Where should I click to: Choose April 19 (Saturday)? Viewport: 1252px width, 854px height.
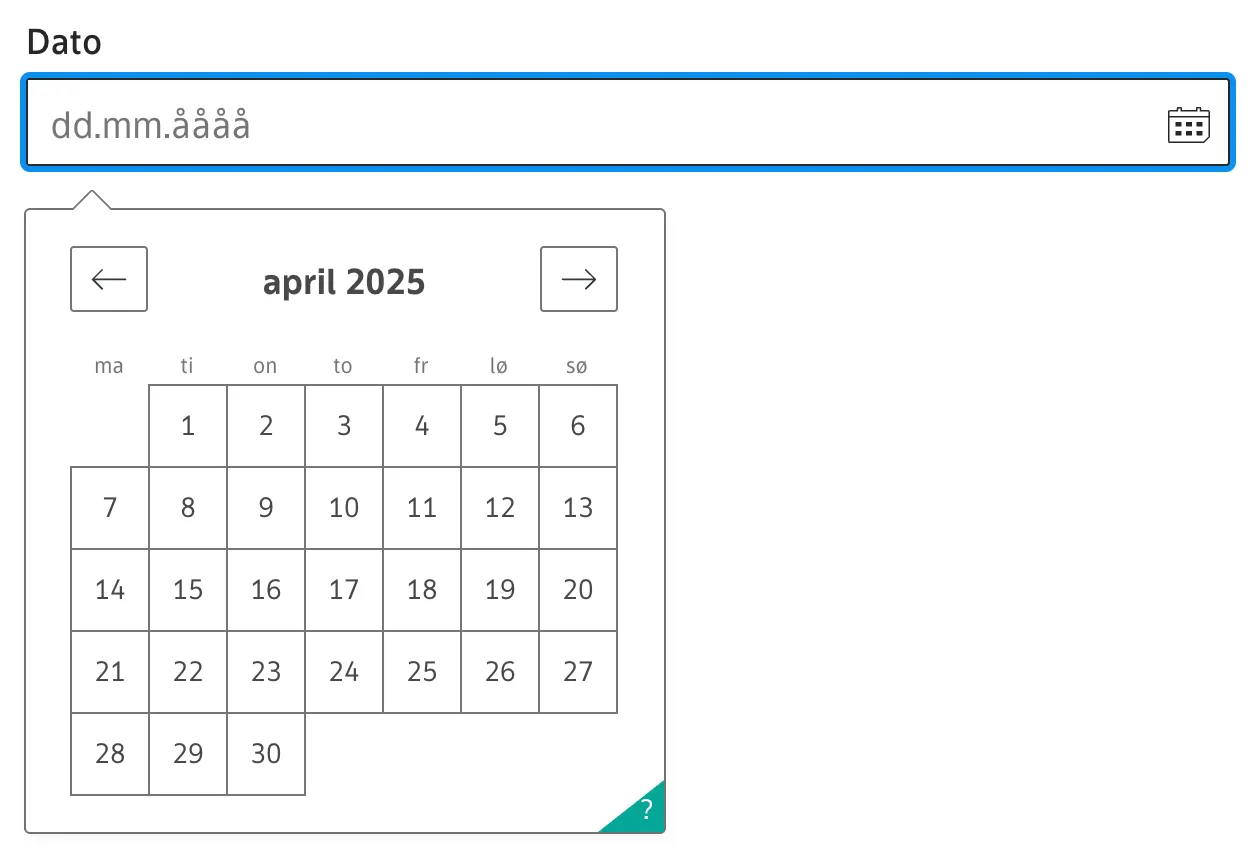click(x=500, y=590)
